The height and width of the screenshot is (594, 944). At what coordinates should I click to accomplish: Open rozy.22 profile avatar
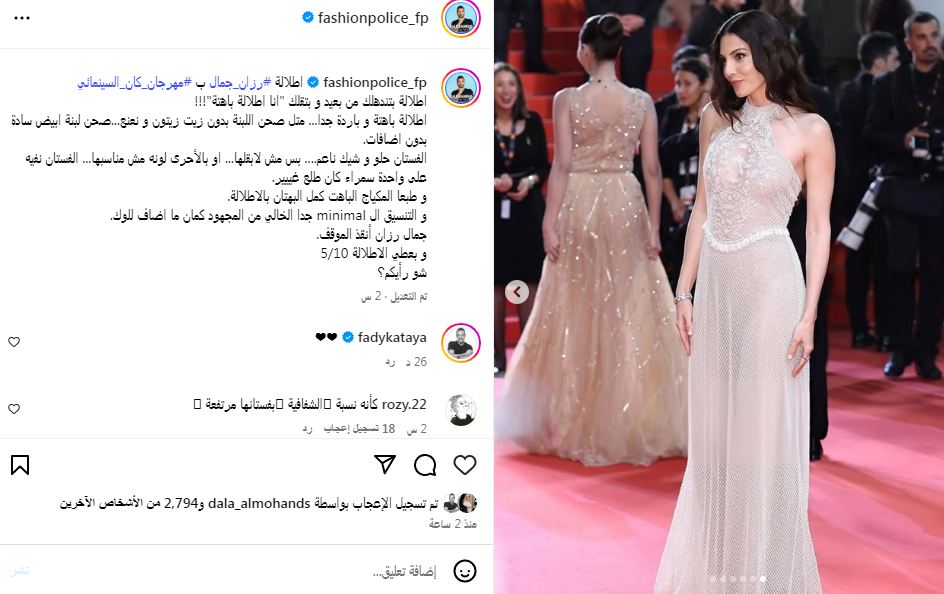pyautogui.click(x=461, y=410)
